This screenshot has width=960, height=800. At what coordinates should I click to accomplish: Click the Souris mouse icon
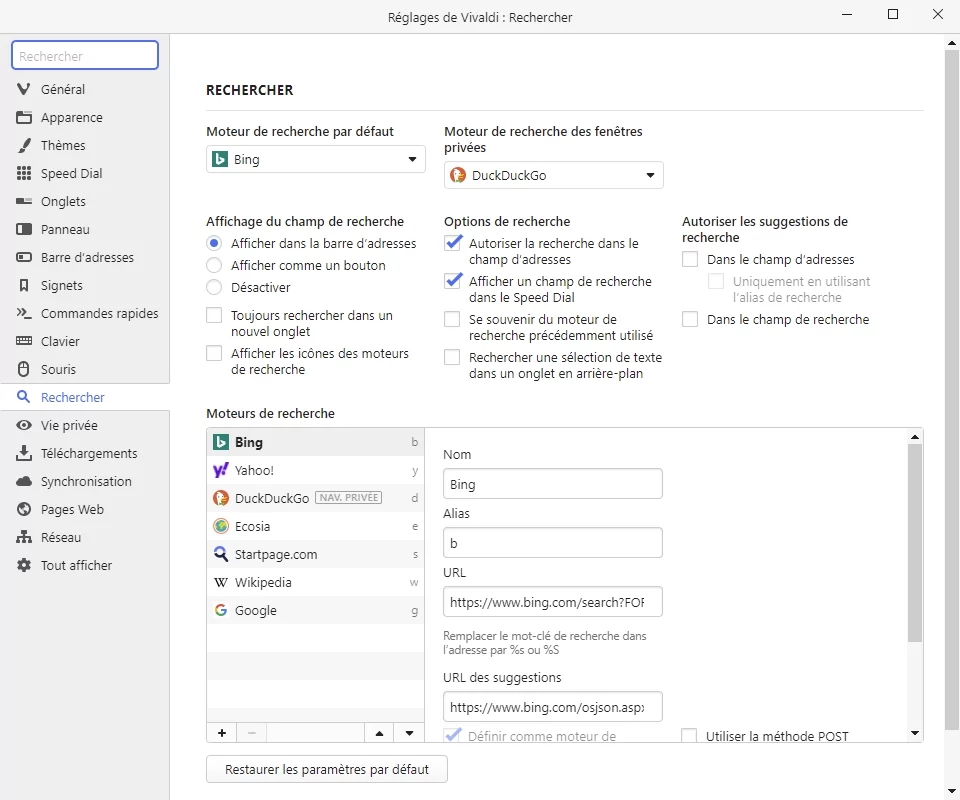23,370
